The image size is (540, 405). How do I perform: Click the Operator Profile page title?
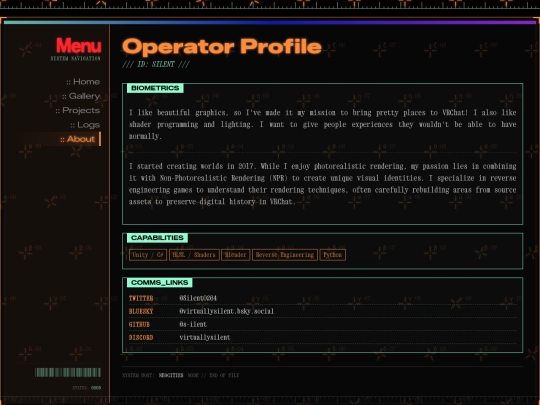(222, 46)
